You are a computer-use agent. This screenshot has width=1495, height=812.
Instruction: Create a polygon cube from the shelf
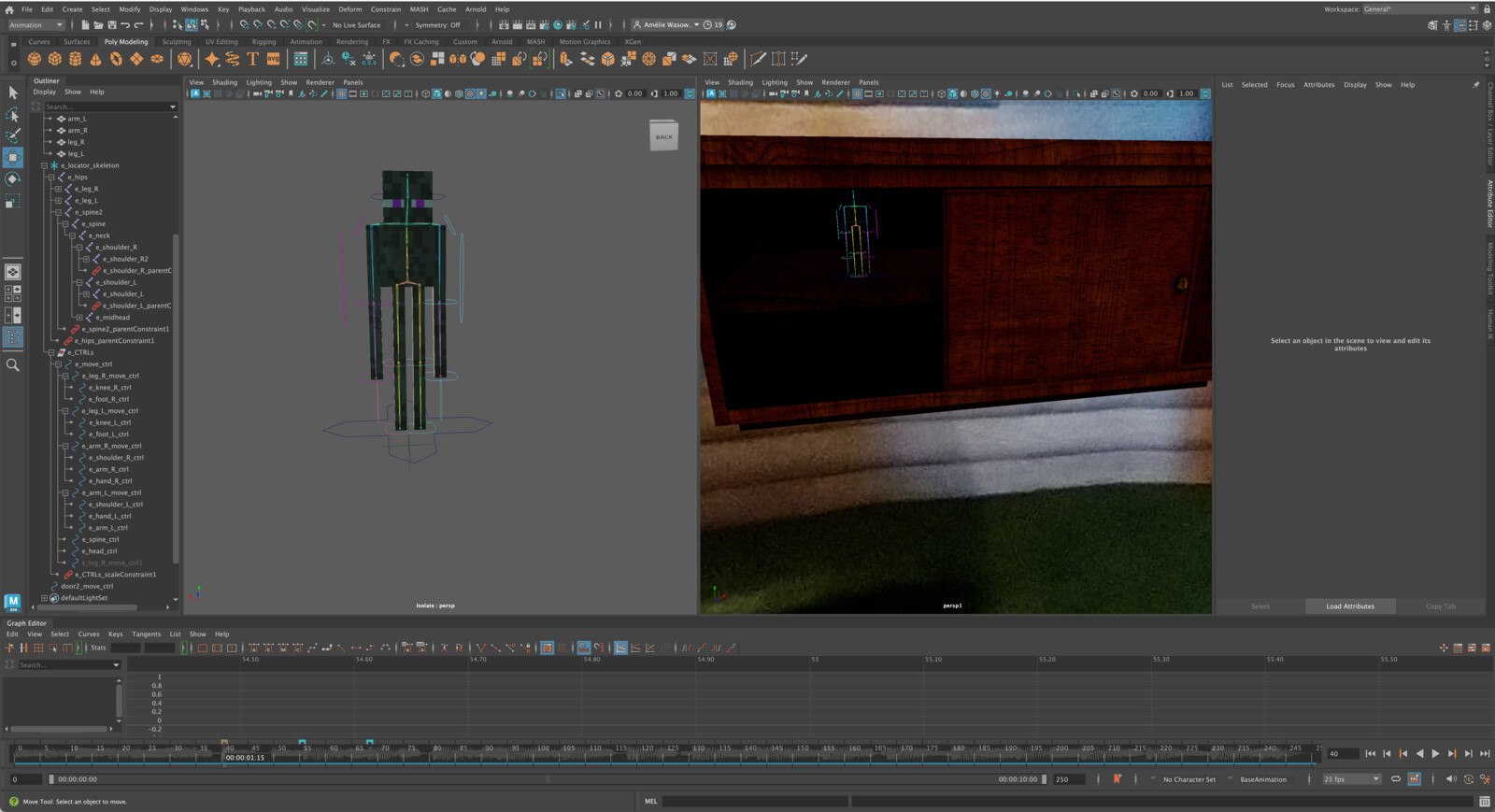point(55,59)
